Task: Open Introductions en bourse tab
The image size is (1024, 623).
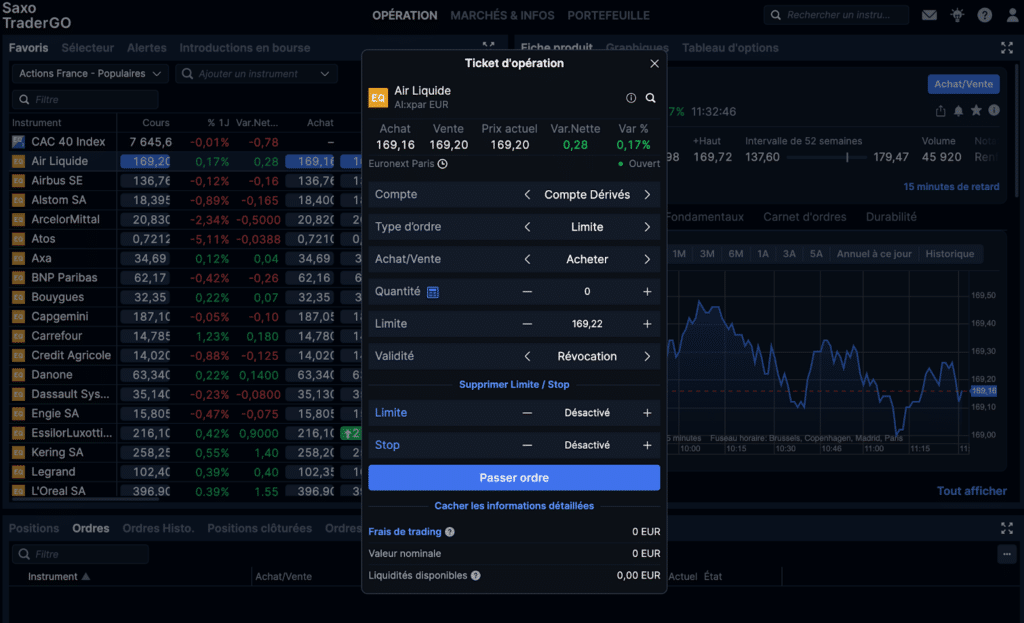Action: pos(245,48)
